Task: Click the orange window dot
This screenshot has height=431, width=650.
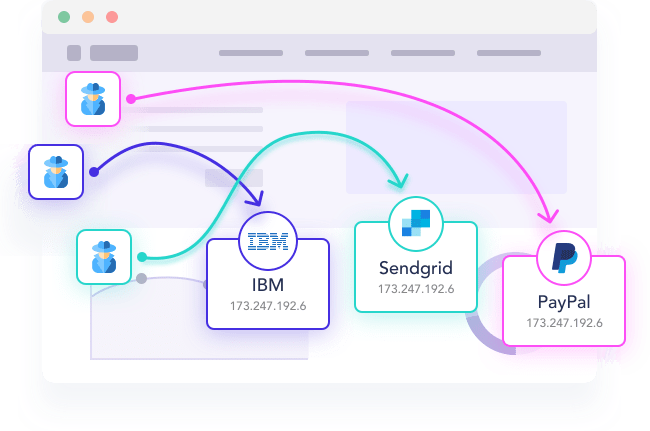Action: point(88,17)
